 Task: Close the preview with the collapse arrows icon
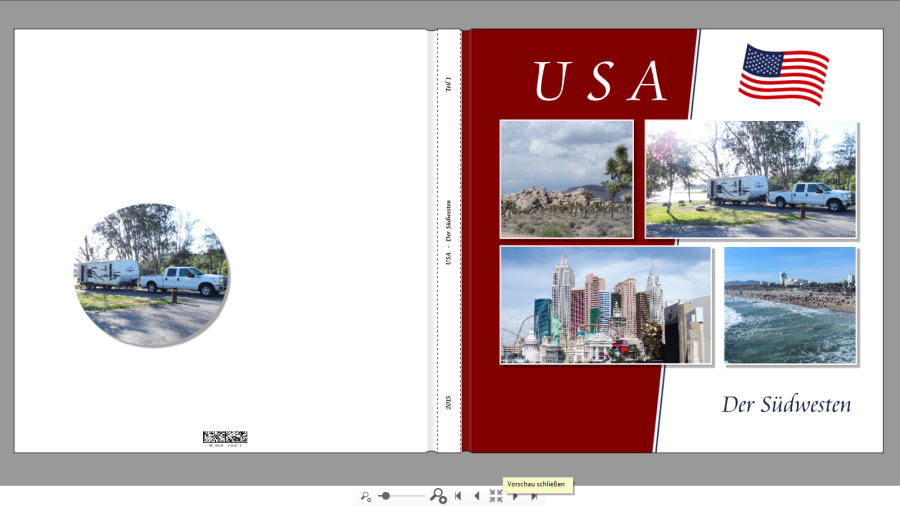(496, 496)
